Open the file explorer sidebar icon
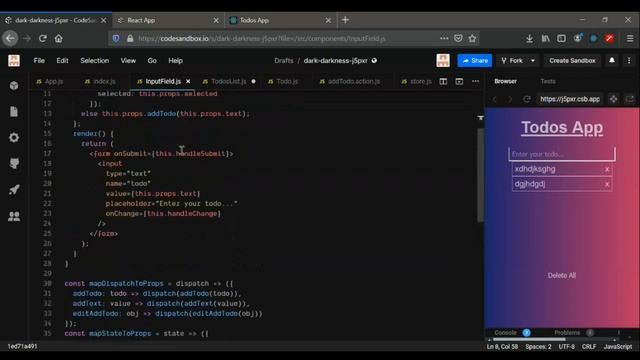 (x=14, y=111)
